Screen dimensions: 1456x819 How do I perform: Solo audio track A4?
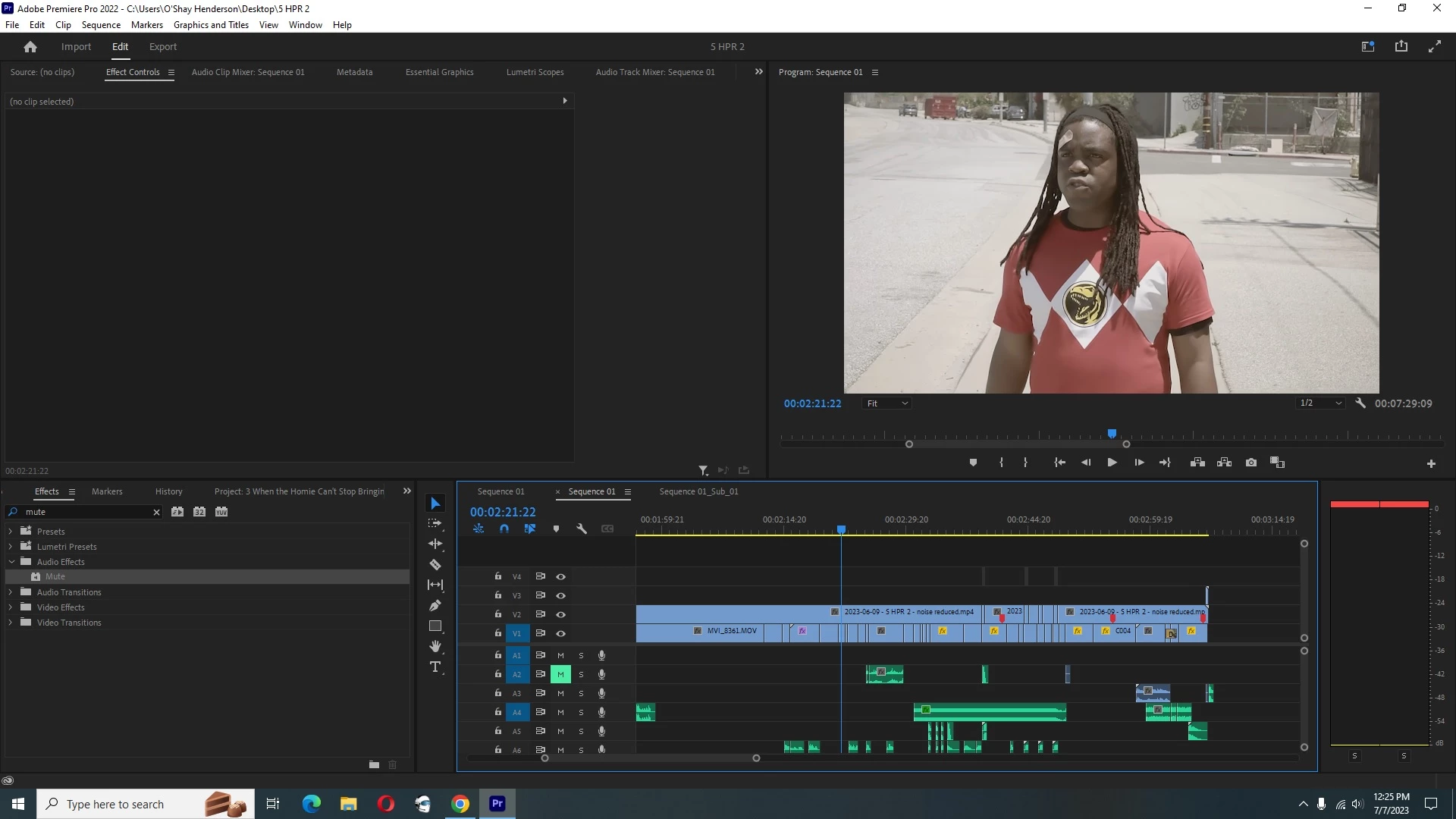click(582, 713)
